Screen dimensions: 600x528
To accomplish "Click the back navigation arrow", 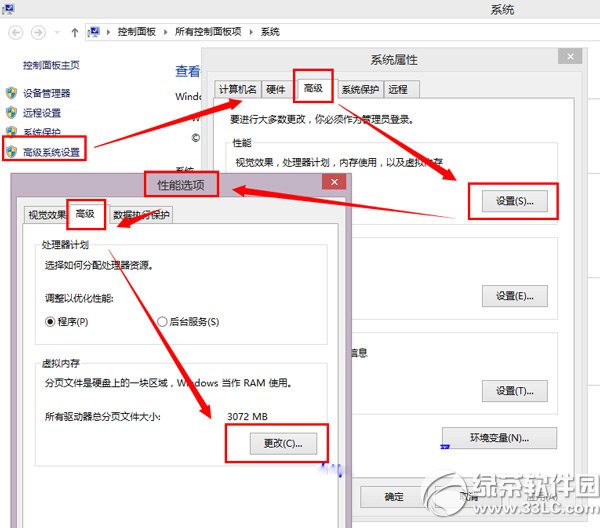I will [16, 33].
